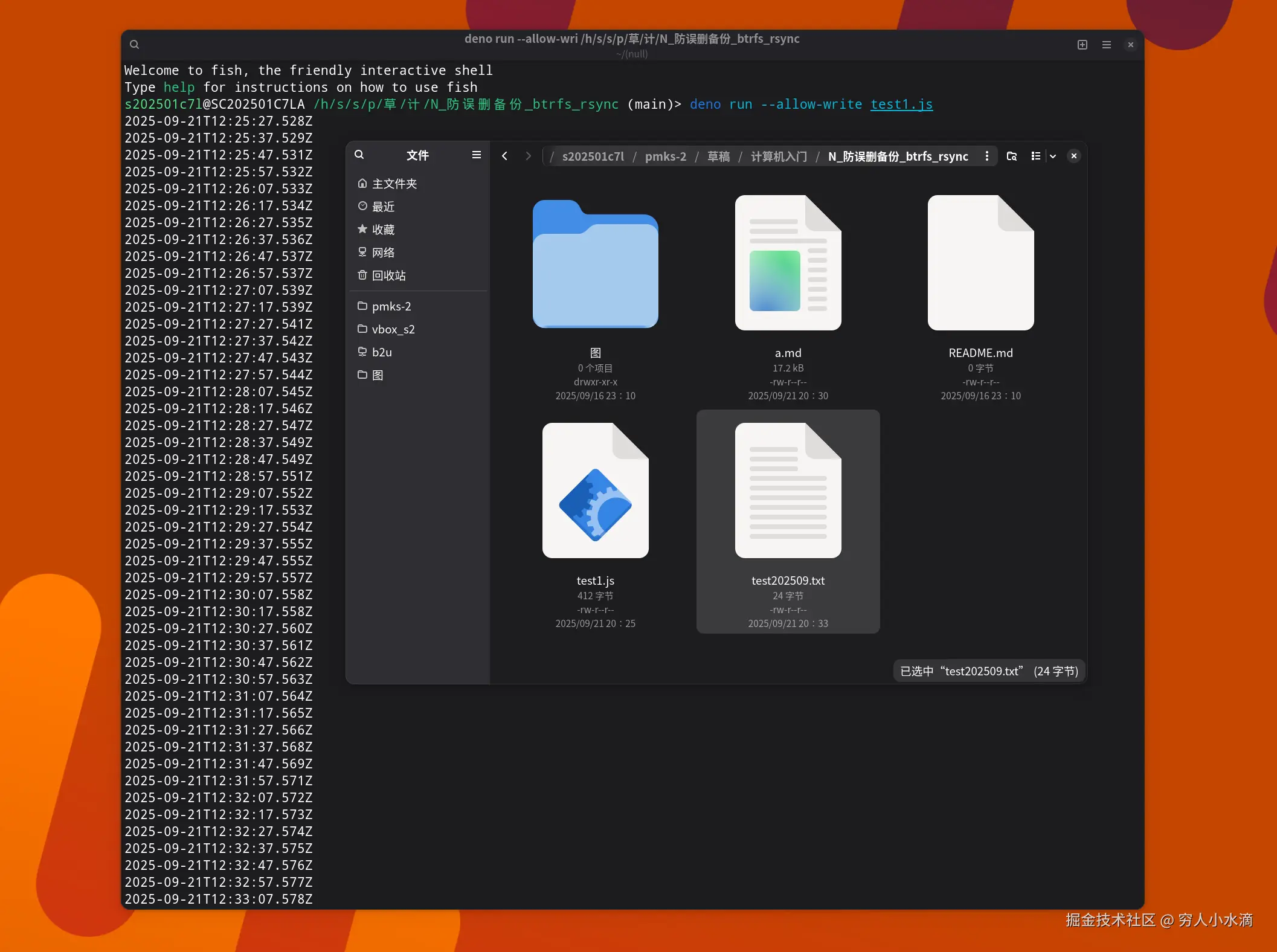Go forward with the right arrow
The image size is (1277, 952).
(x=528, y=156)
